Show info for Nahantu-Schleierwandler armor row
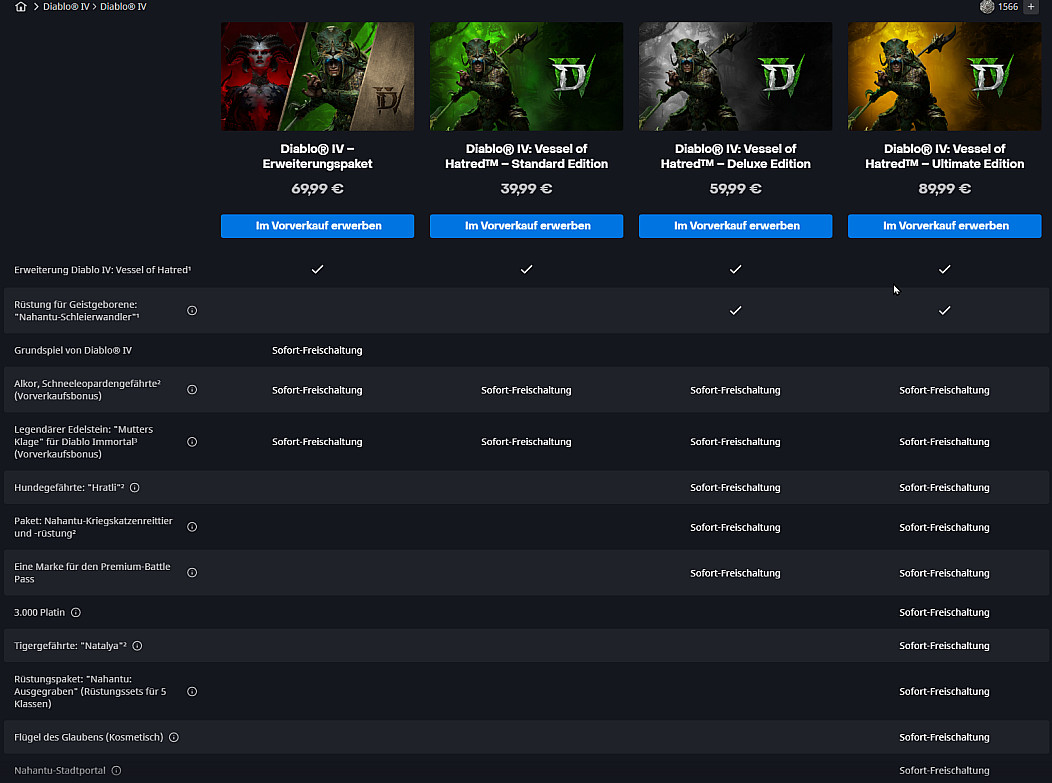The width and height of the screenshot is (1052, 783). coord(192,311)
